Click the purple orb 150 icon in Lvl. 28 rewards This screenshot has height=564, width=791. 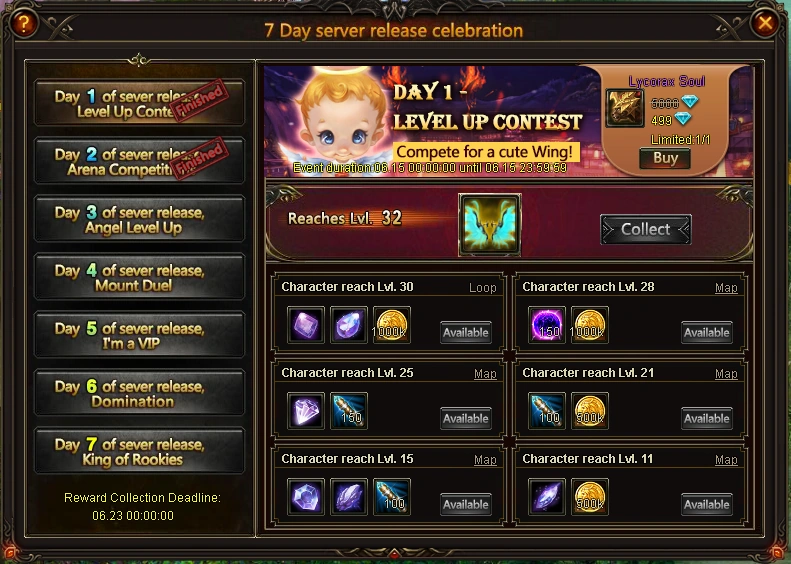(x=546, y=325)
